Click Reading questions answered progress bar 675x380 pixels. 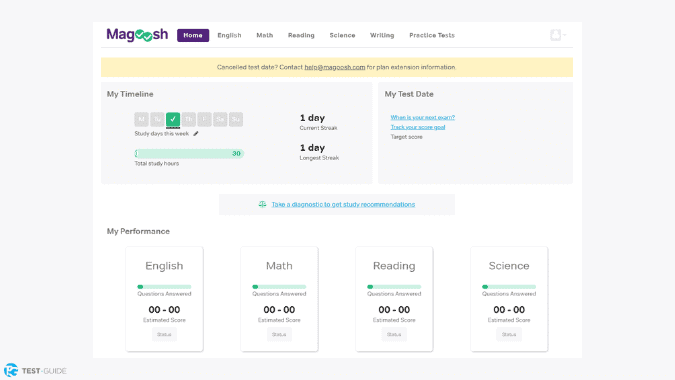394,287
